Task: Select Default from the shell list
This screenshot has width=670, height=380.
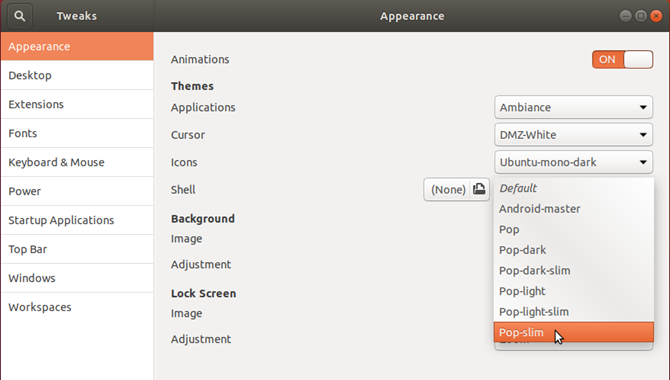Action: point(573,188)
